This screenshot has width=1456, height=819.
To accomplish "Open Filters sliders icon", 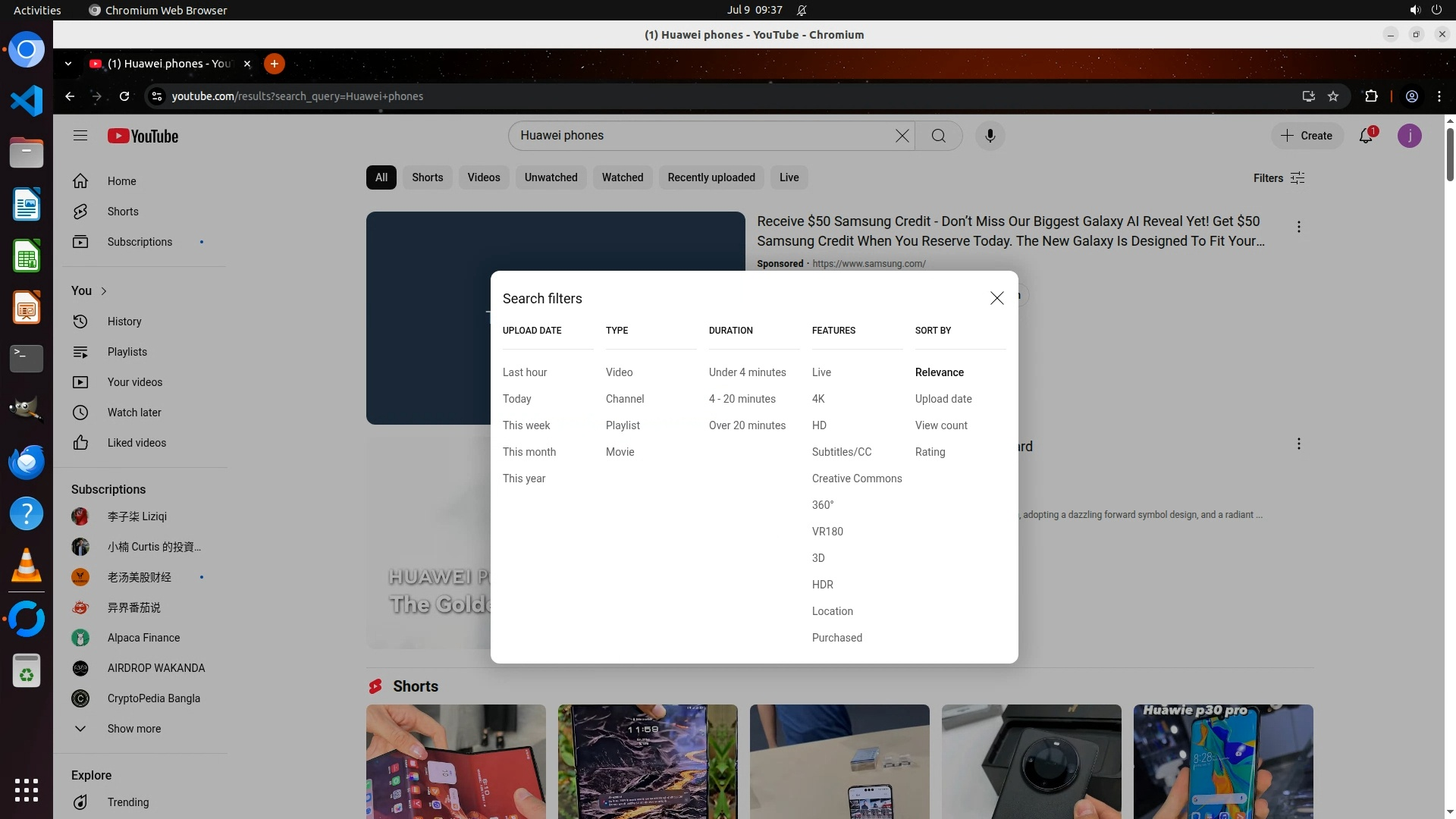I will [x=1298, y=178].
